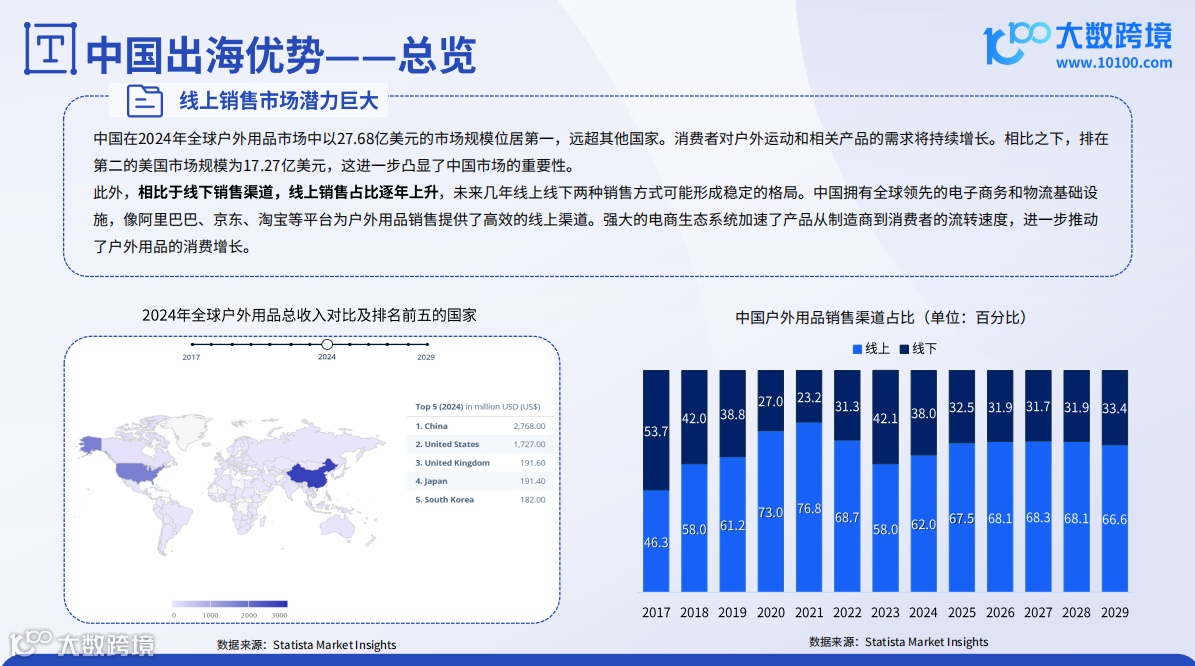Select the "1. China" row in the Top 5 list
1195x666 pixels.
coord(470,425)
